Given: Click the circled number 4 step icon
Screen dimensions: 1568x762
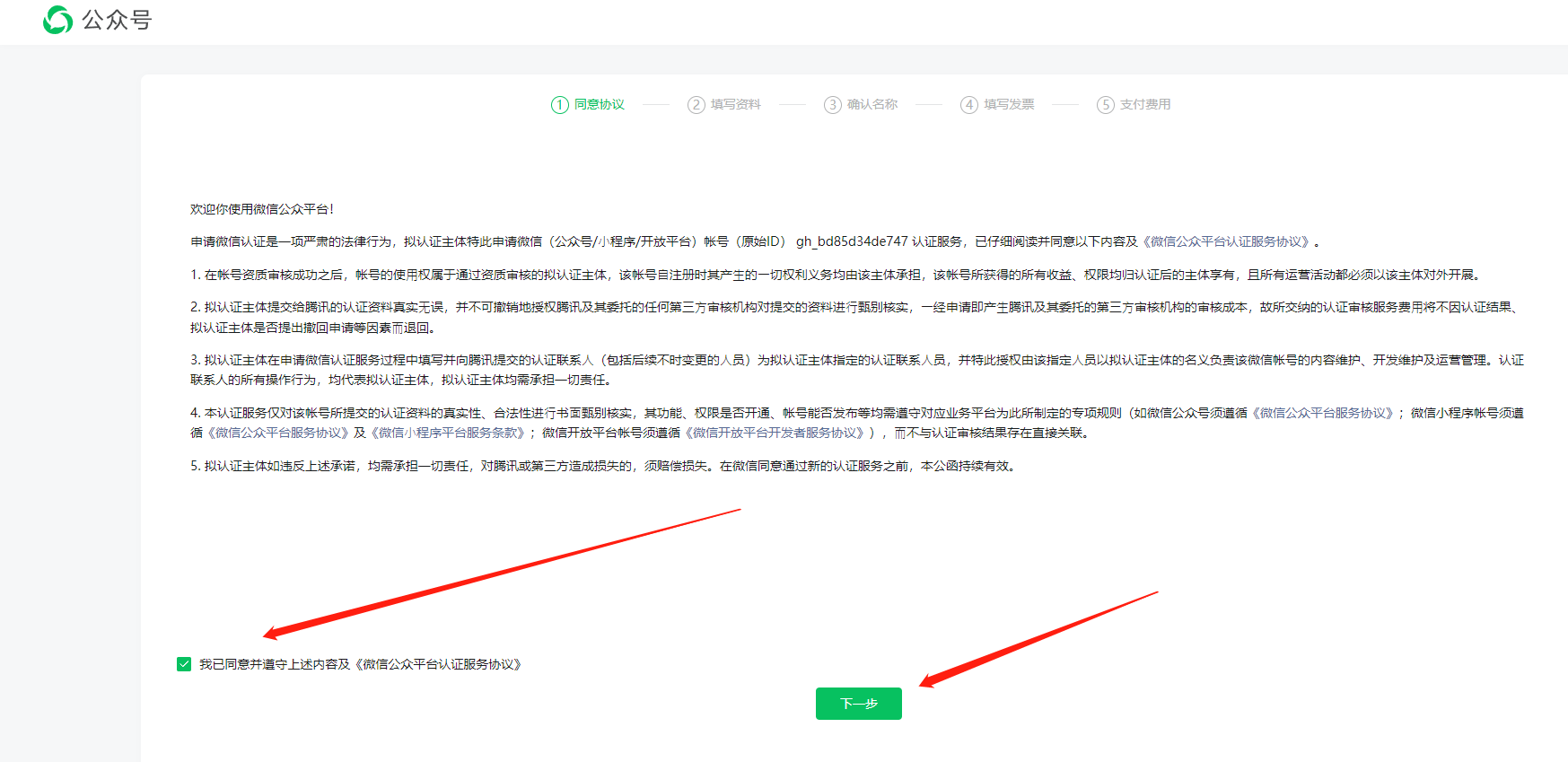Looking at the screenshot, I should [x=969, y=105].
